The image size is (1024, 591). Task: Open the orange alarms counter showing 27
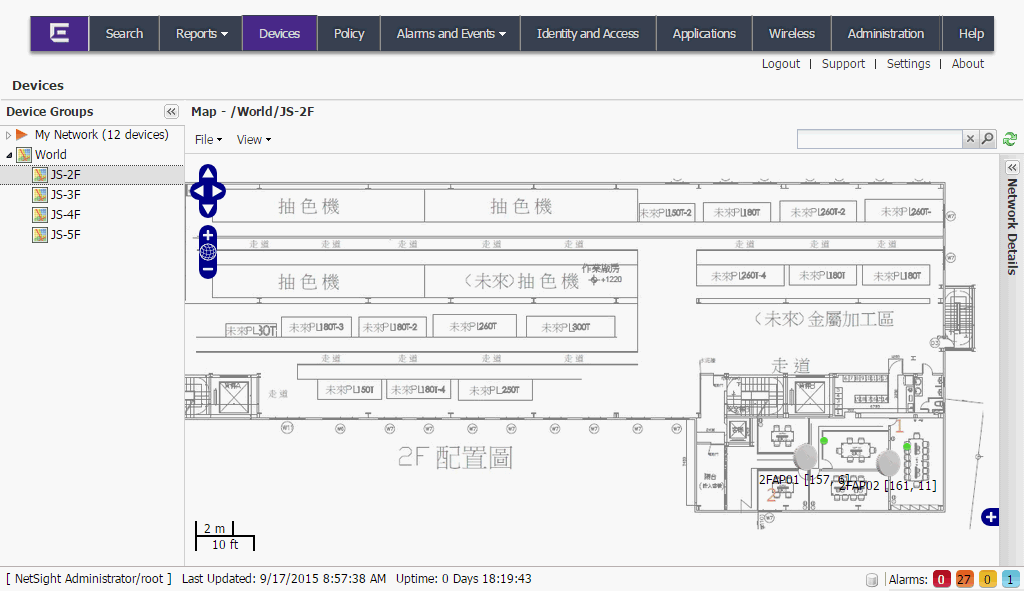click(x=964, y=579)
